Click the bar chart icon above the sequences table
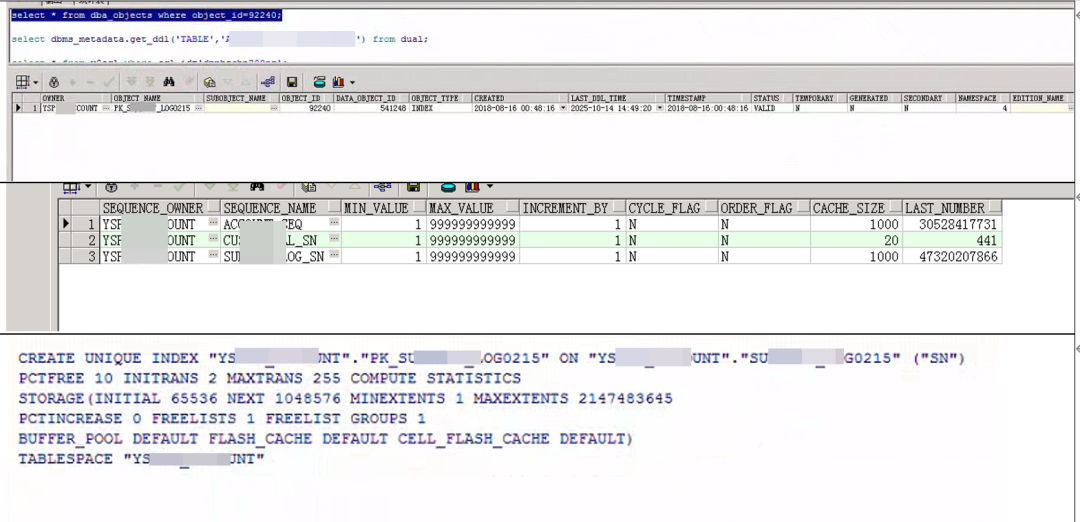The image size is (1080, 522). tap(472, 187)
